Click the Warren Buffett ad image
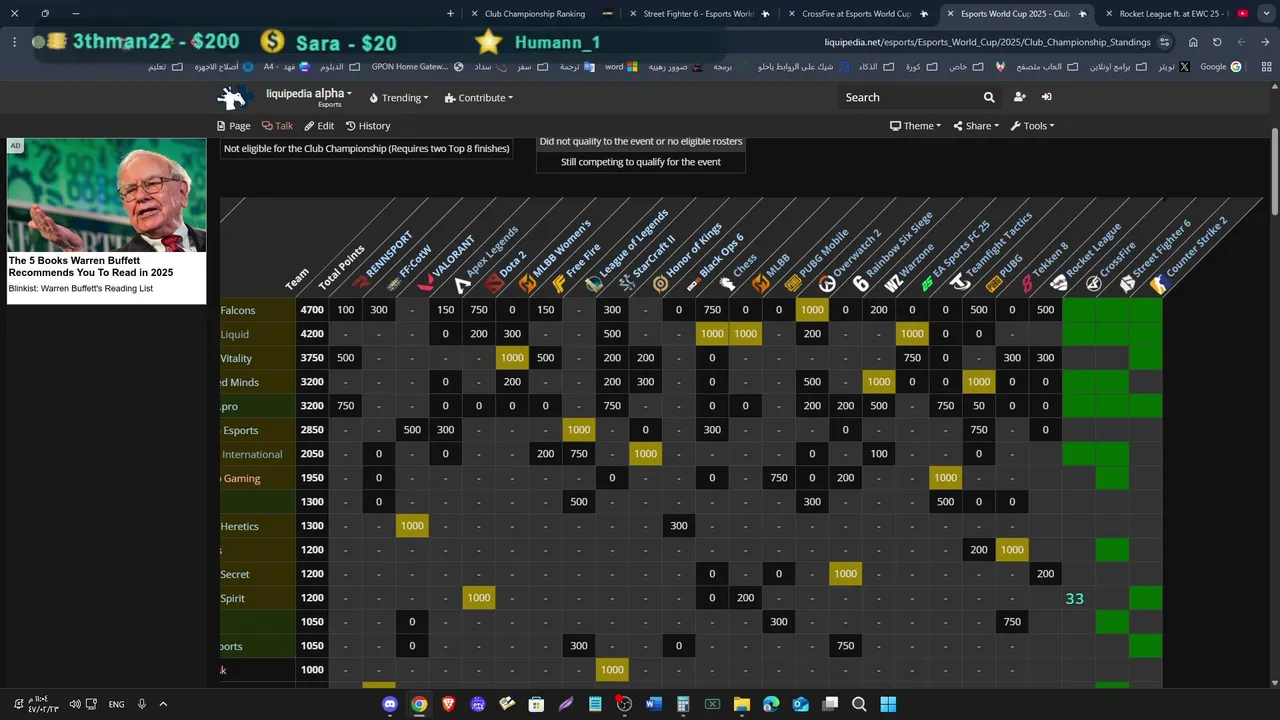Viewport: 1280px width, 720px height. pyautogui.click(x=107, y=195)
